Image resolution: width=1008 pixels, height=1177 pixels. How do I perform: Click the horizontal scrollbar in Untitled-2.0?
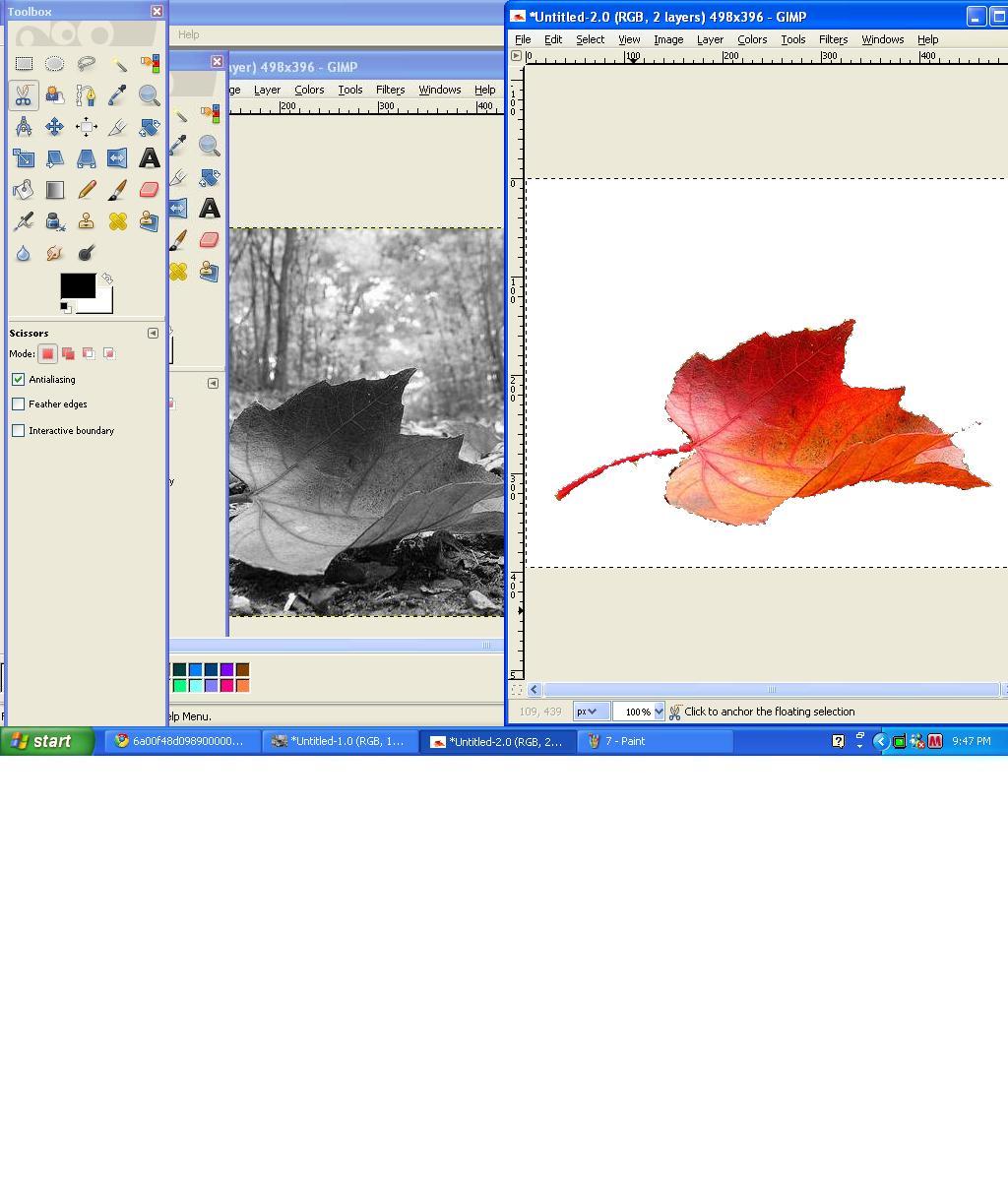tap(771, 690)
